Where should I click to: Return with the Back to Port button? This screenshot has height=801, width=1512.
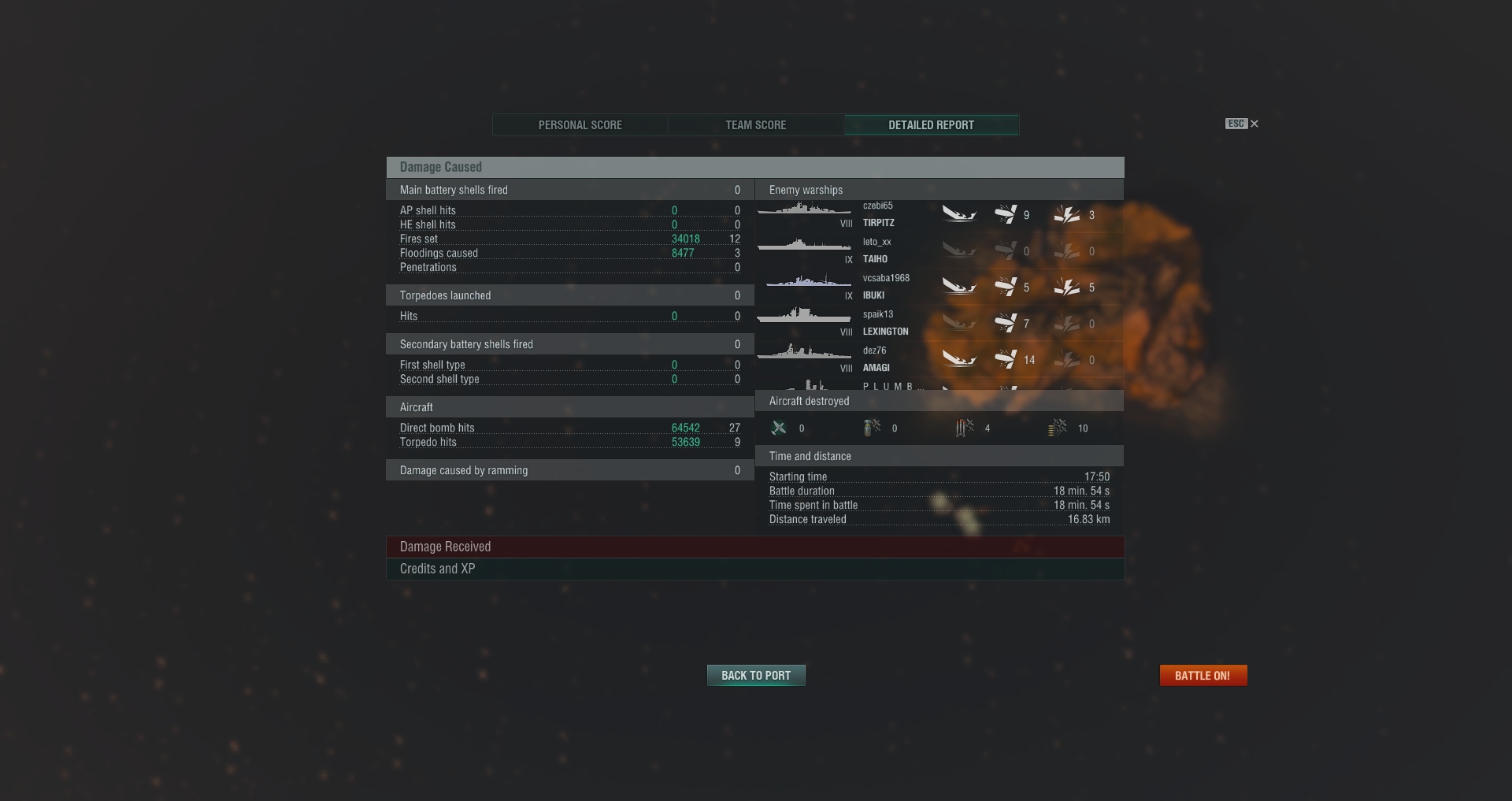coord(756,676)
